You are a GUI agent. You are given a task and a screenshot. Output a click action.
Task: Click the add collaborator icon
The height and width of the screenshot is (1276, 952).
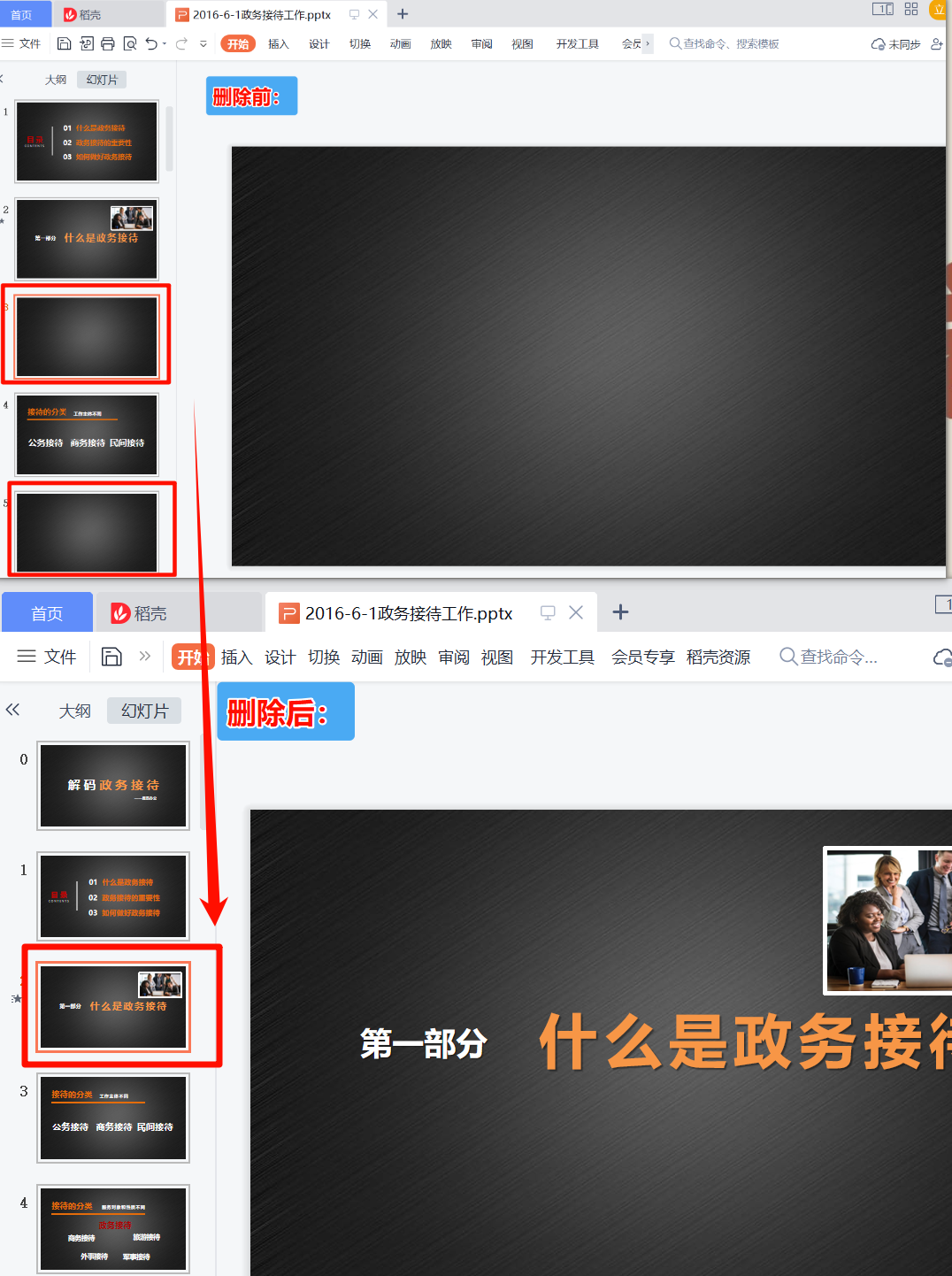(x=936, y=42)
